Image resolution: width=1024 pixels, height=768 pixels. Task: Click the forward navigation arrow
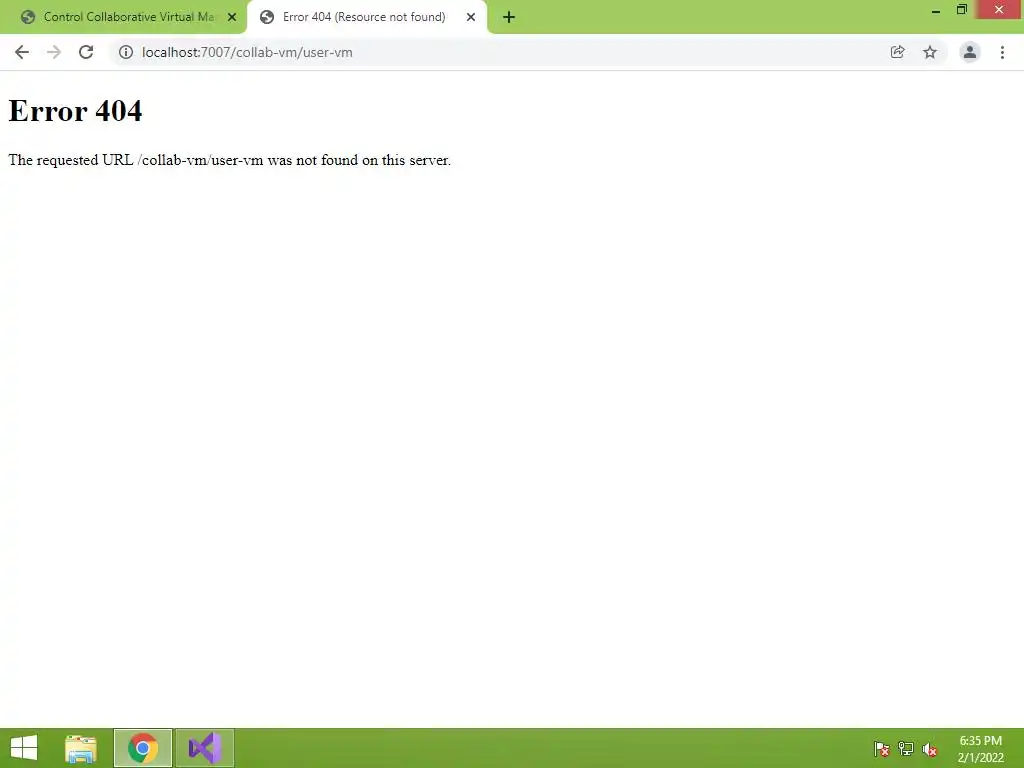pyautogui.click(x=54, y=52)
